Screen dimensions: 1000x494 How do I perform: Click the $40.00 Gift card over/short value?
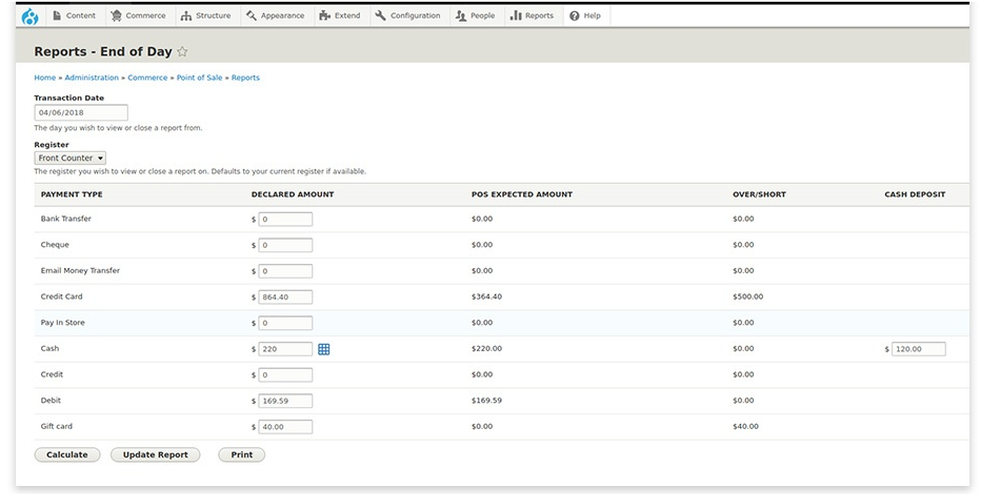tap(746, 426)
